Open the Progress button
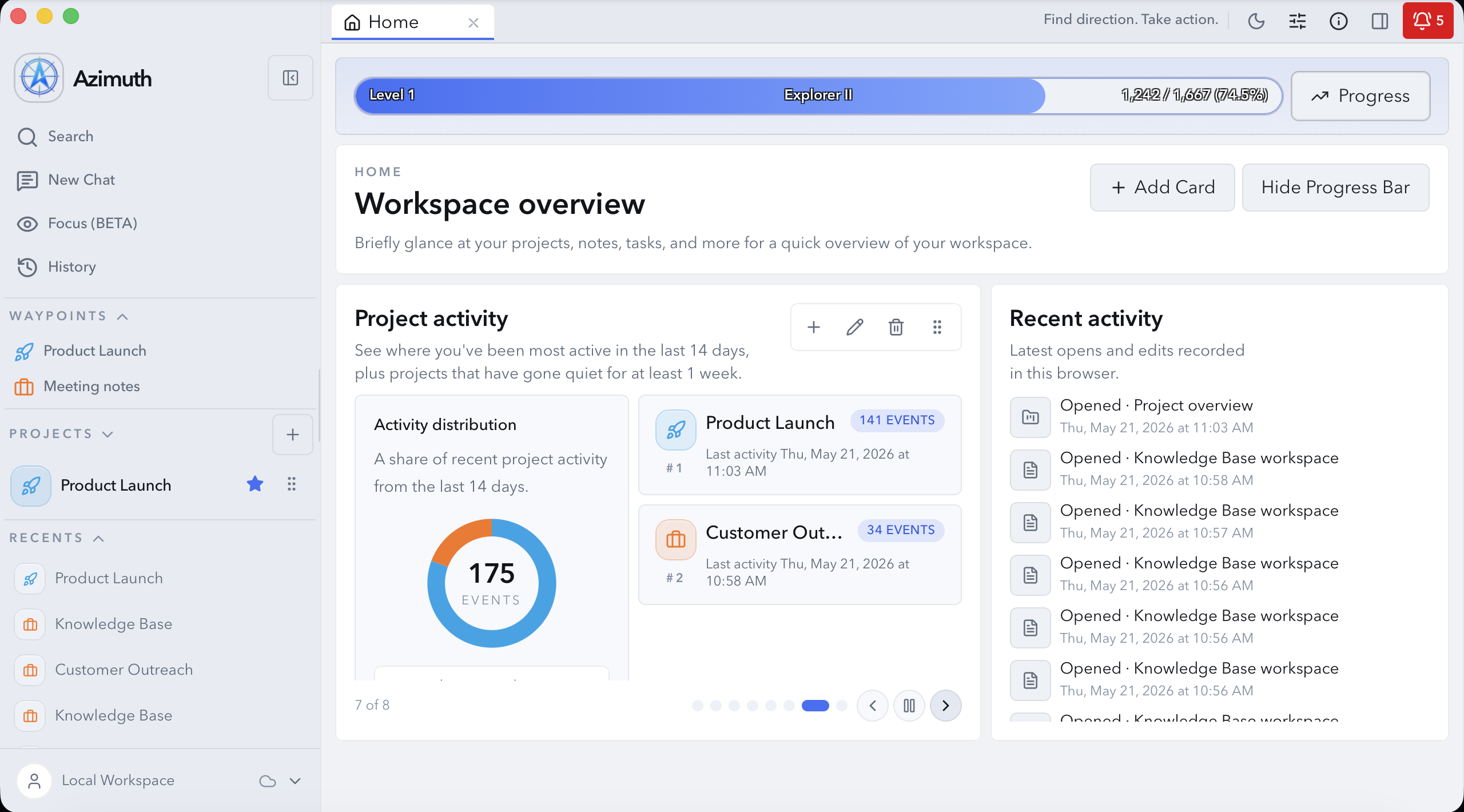Image resolution: width=1464 pixels, height=812 pixels. coord(1360,96)
